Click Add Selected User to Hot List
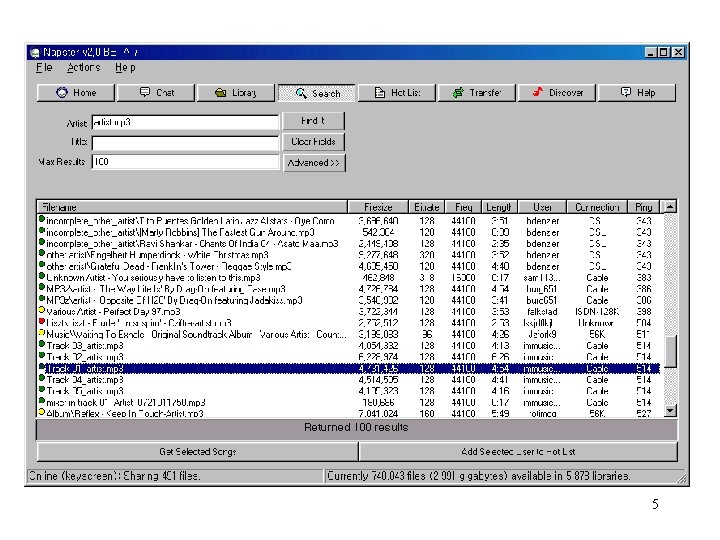 pos(518,452)
